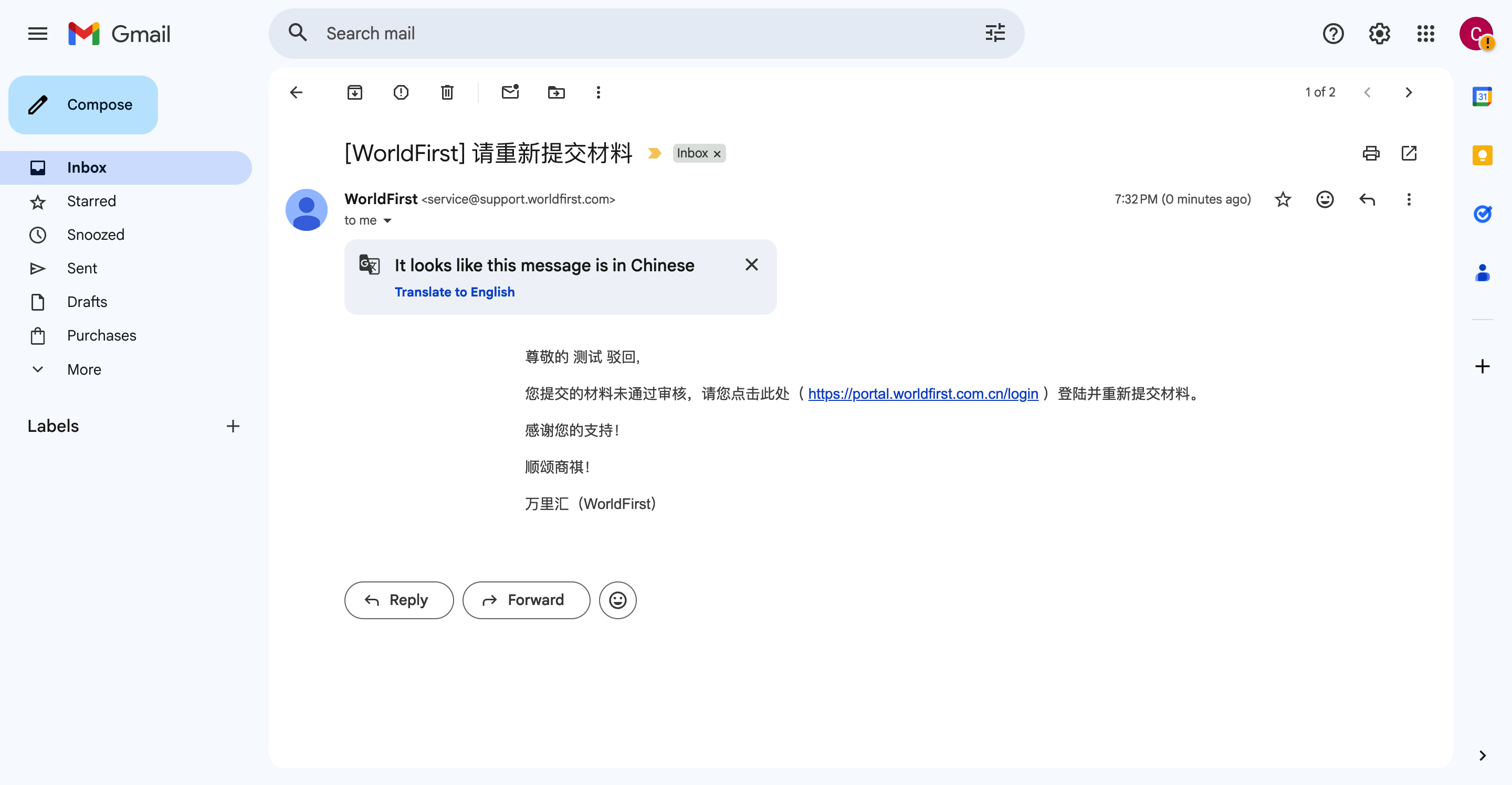Reply using the header arrow icon
1512x785 pixels.
[1367, 199]
